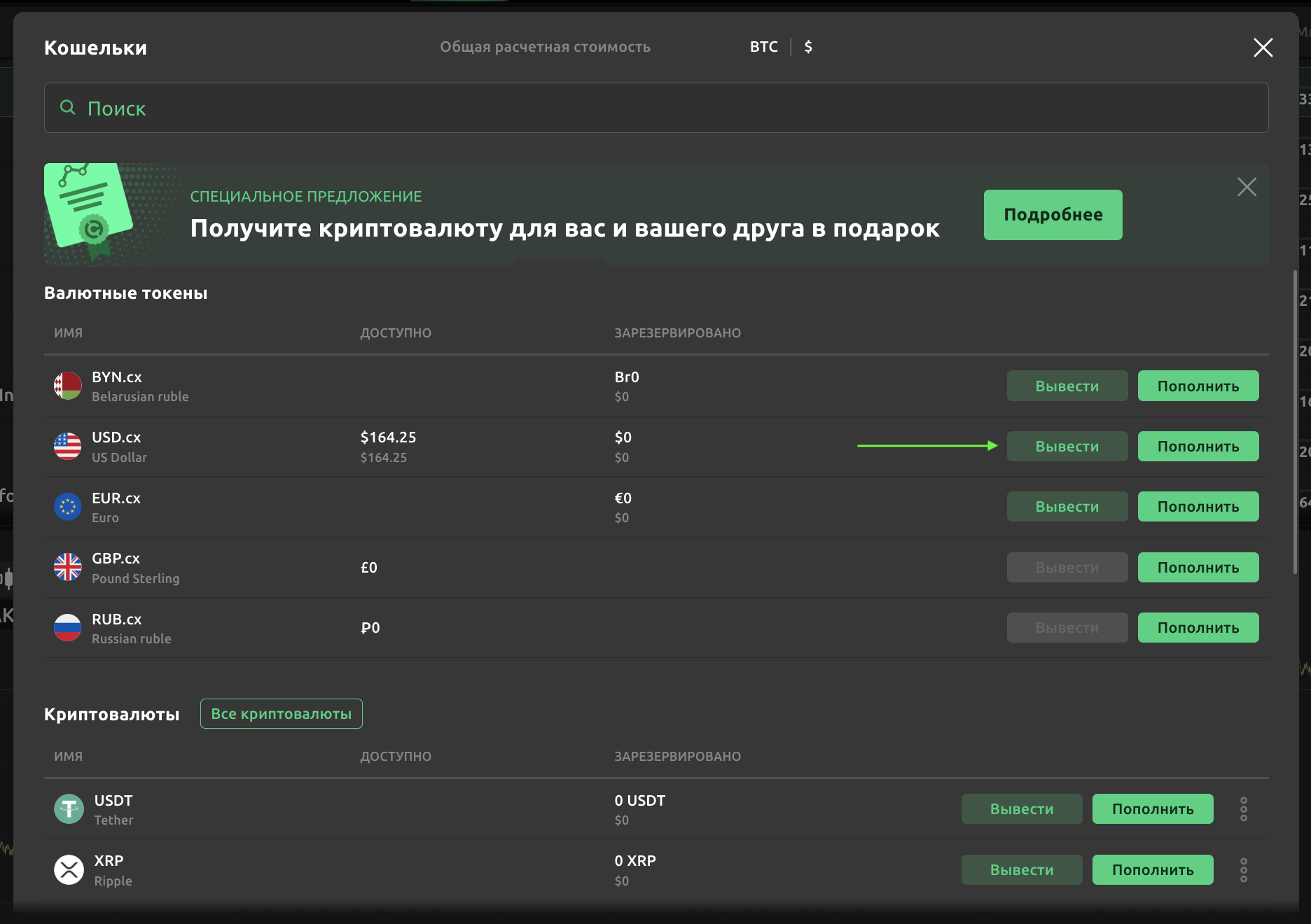Click the Tether USDT coin icon

pos(69,809)
